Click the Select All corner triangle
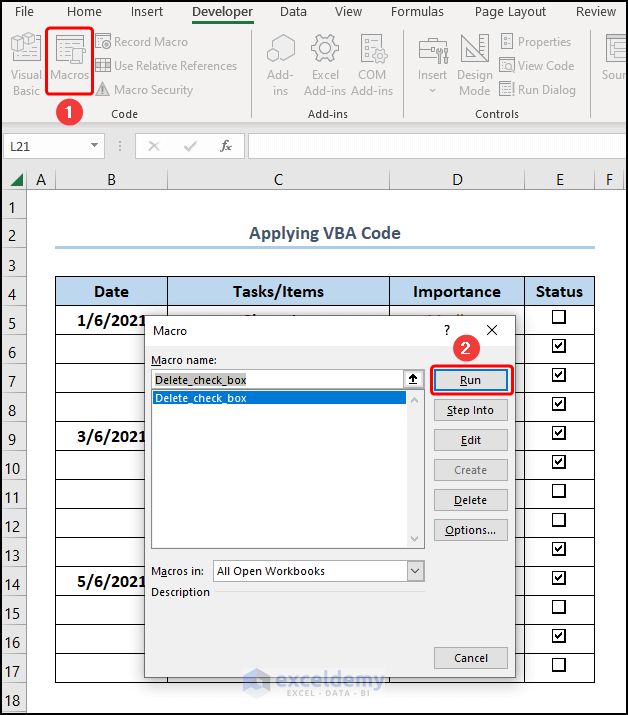The width and height of the screenshot is (628, 715). coord(17,180)
